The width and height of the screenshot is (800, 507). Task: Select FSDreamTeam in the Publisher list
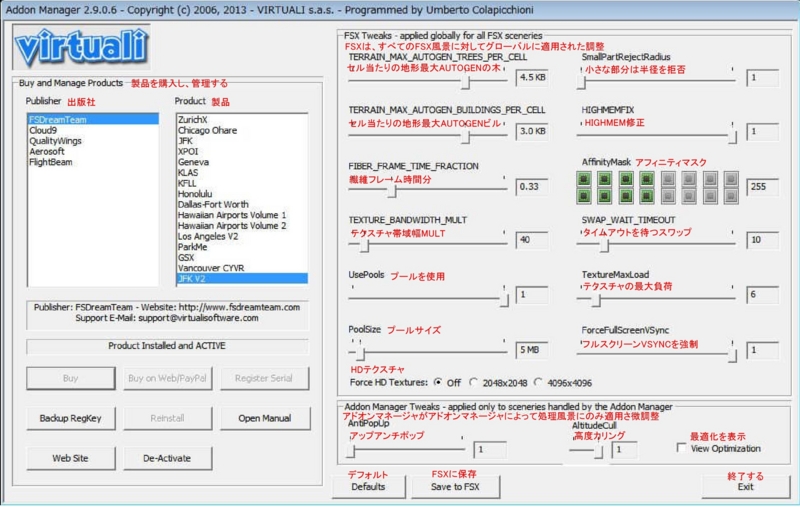(92, 119)
